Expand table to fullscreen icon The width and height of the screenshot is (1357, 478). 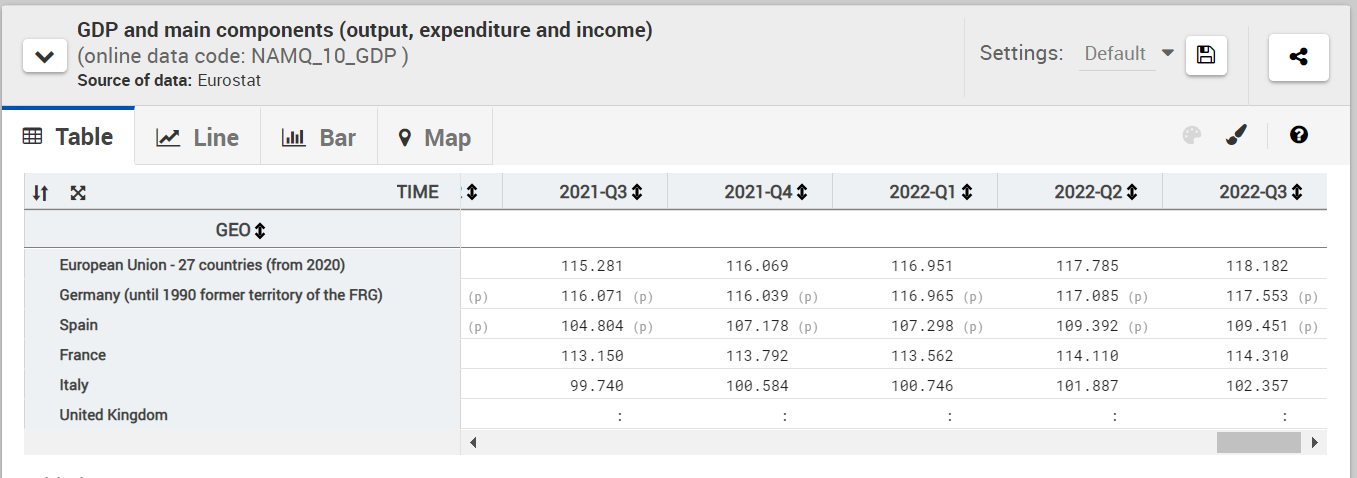point(78,193)
